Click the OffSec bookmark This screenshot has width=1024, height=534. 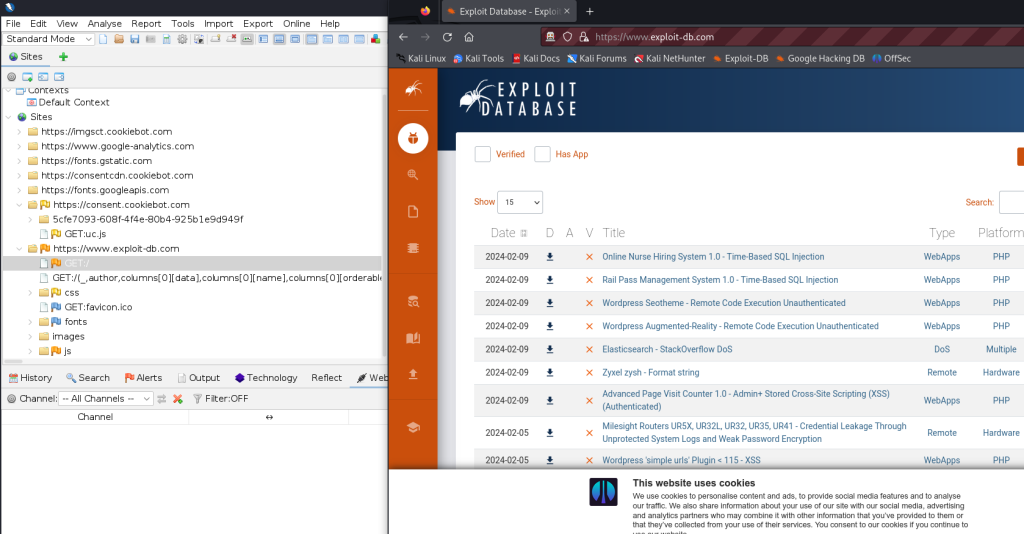click(x=891, y=58)
